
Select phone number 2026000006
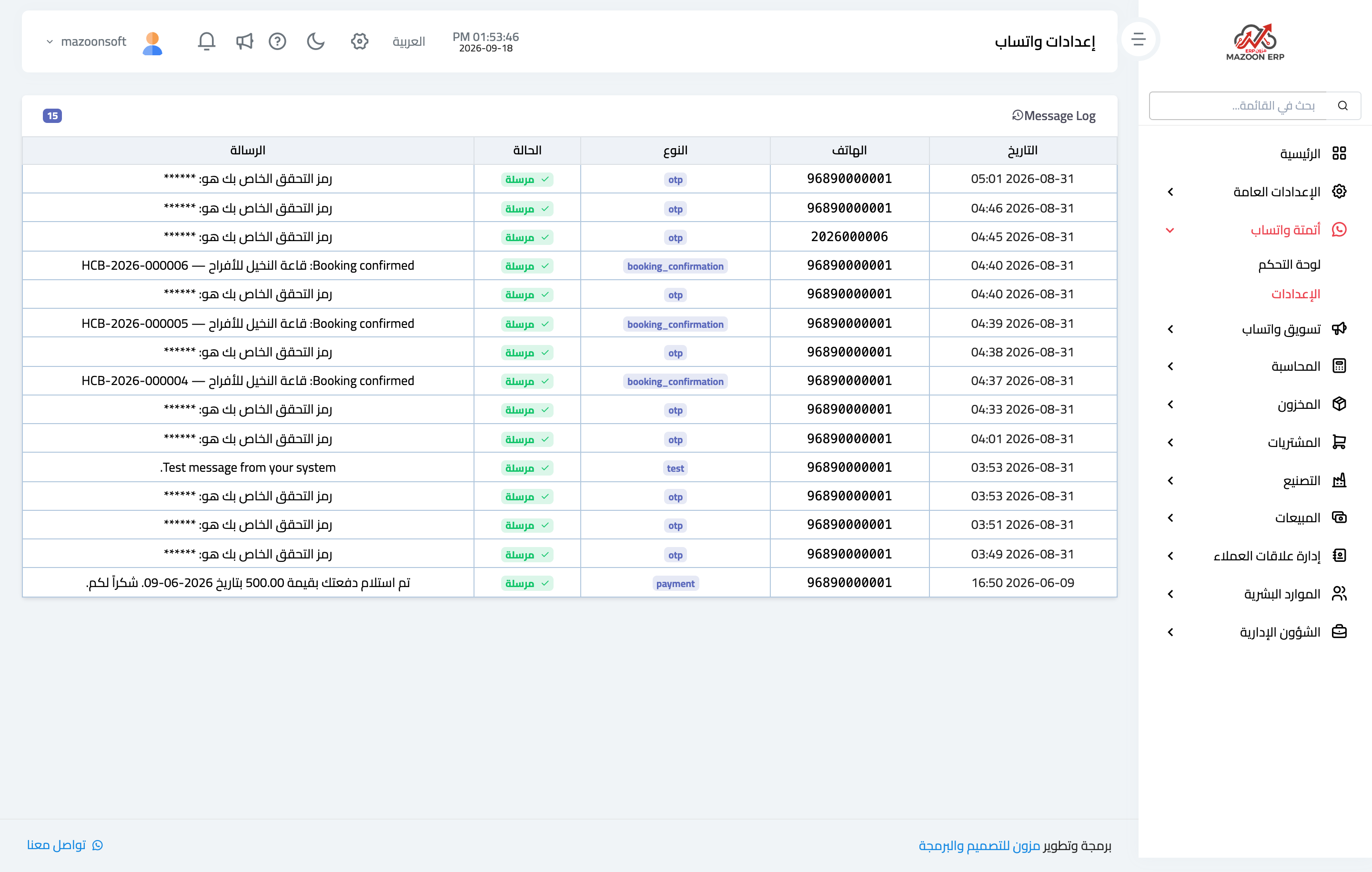(849, 236)
